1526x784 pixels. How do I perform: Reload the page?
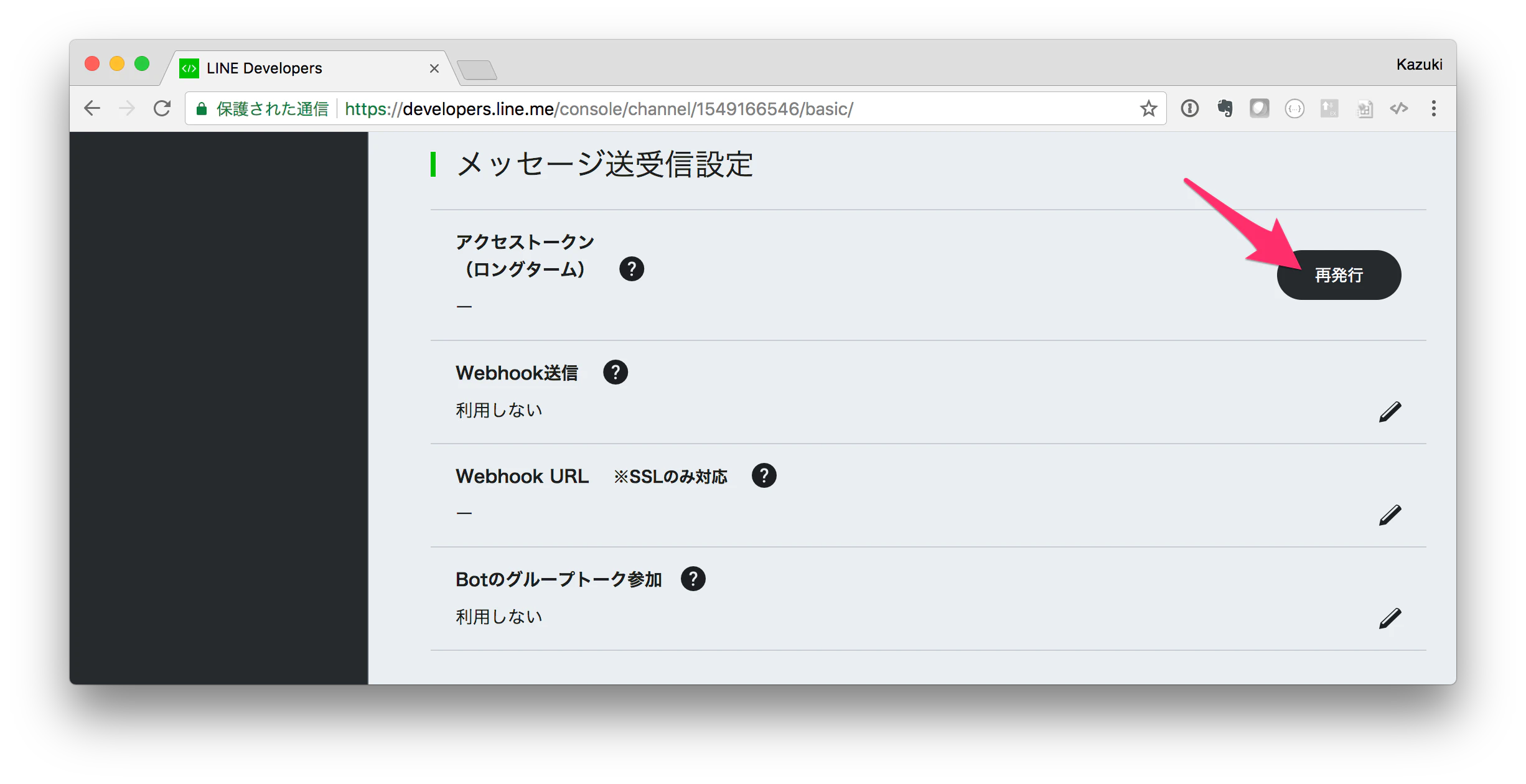(x=162, y=108)
